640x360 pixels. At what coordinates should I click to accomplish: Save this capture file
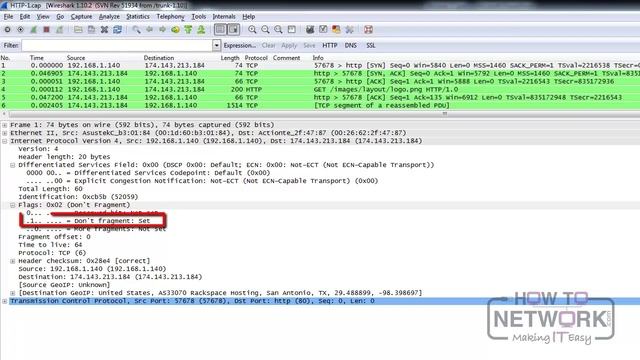(91, 30)
